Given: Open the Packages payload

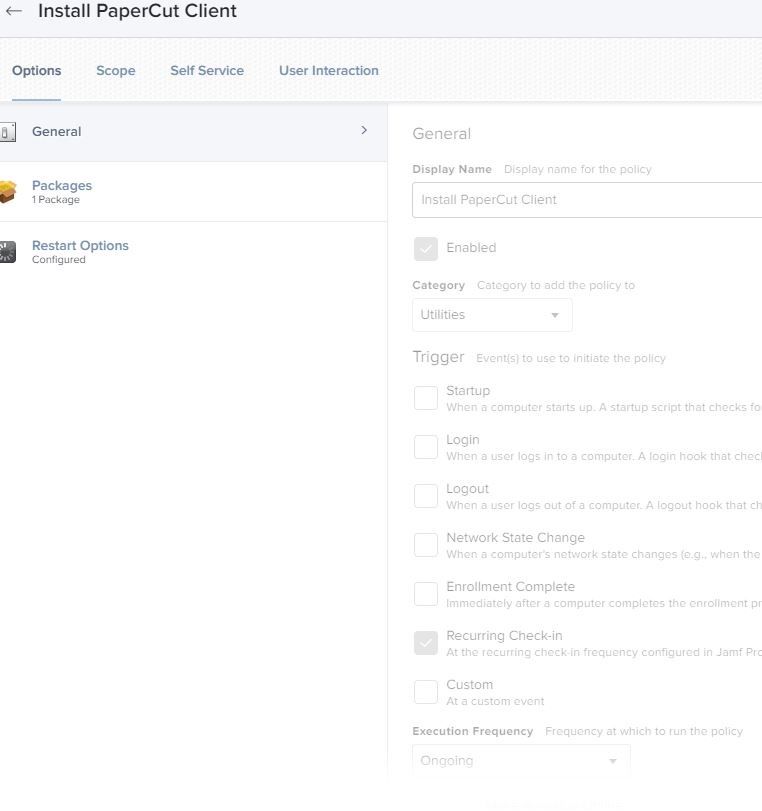Looking at the screenshot, I should (x=193, y=192).
